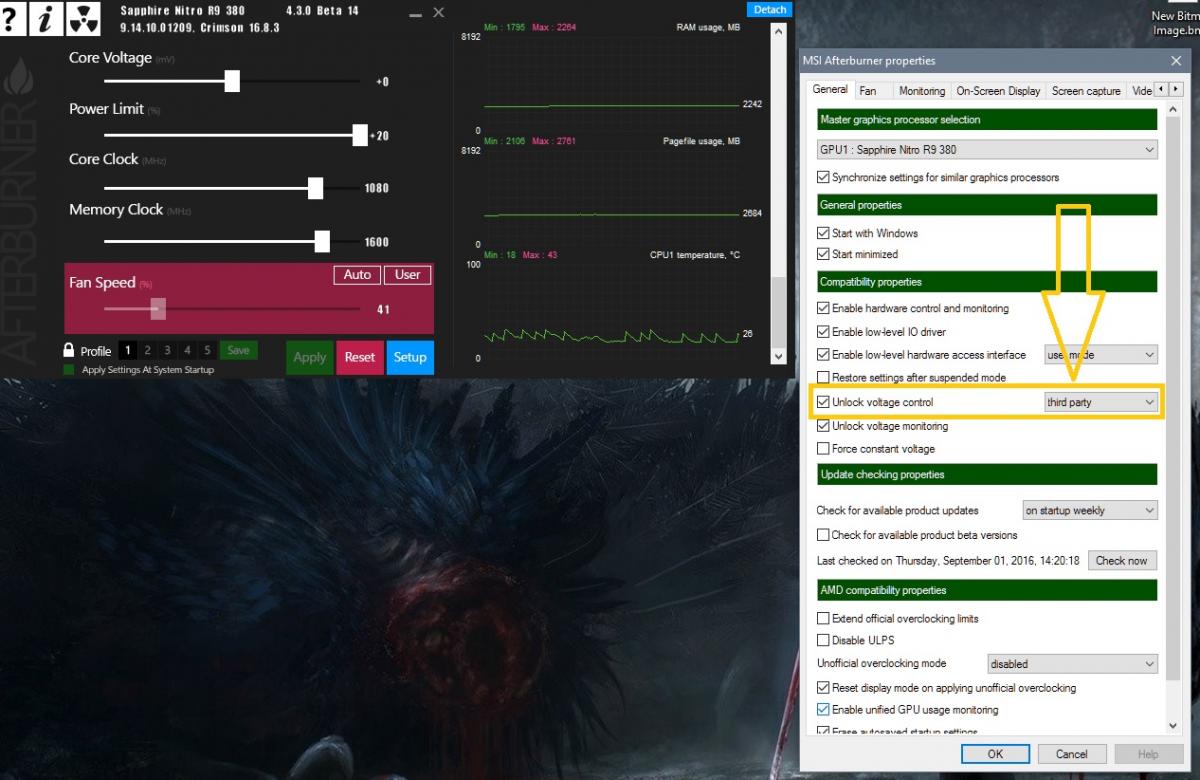The image size is (1200, 780).
Task: Click the Core Clock slider handle
Action: click(316, 188)
